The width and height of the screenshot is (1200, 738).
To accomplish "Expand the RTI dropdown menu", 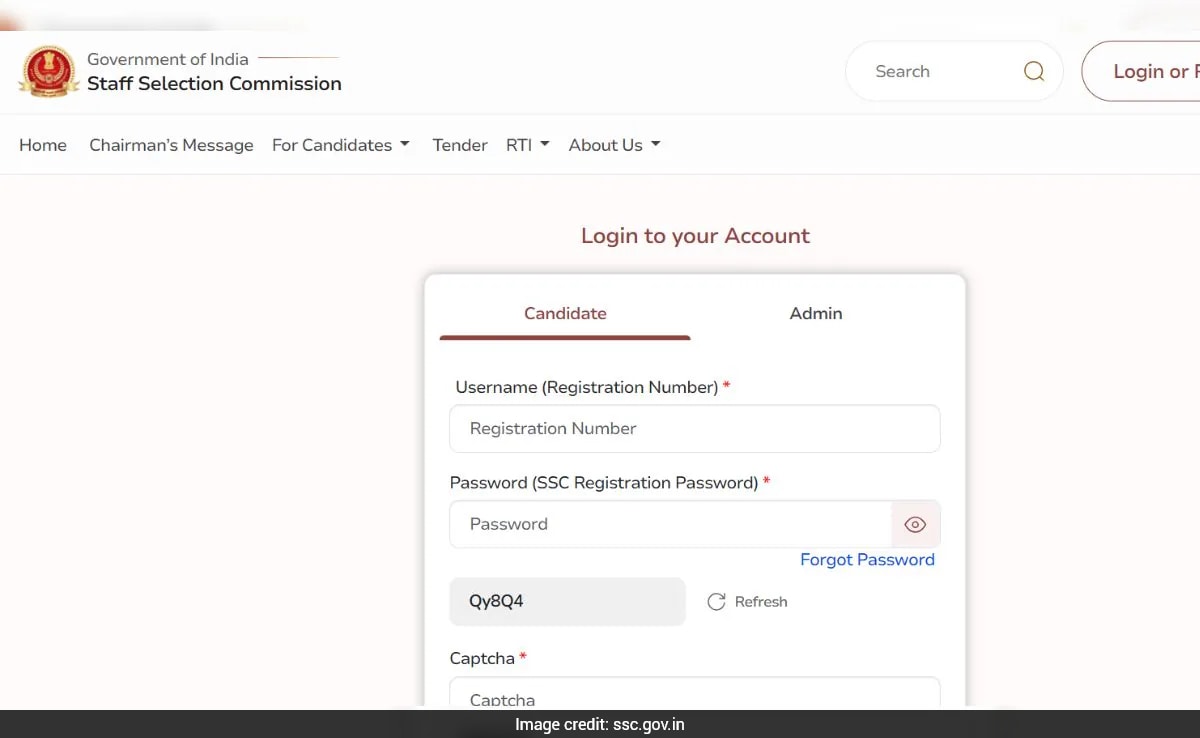I will (528, 145).
